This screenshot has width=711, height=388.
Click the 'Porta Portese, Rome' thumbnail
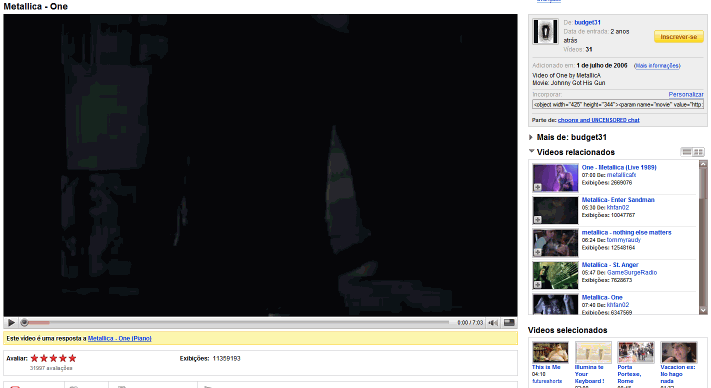coord(636,352)
